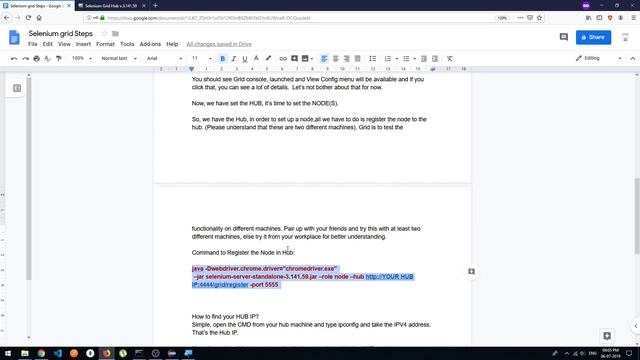Justify text alignment
The width and height of the screenshot is (640, 360).
358,59
